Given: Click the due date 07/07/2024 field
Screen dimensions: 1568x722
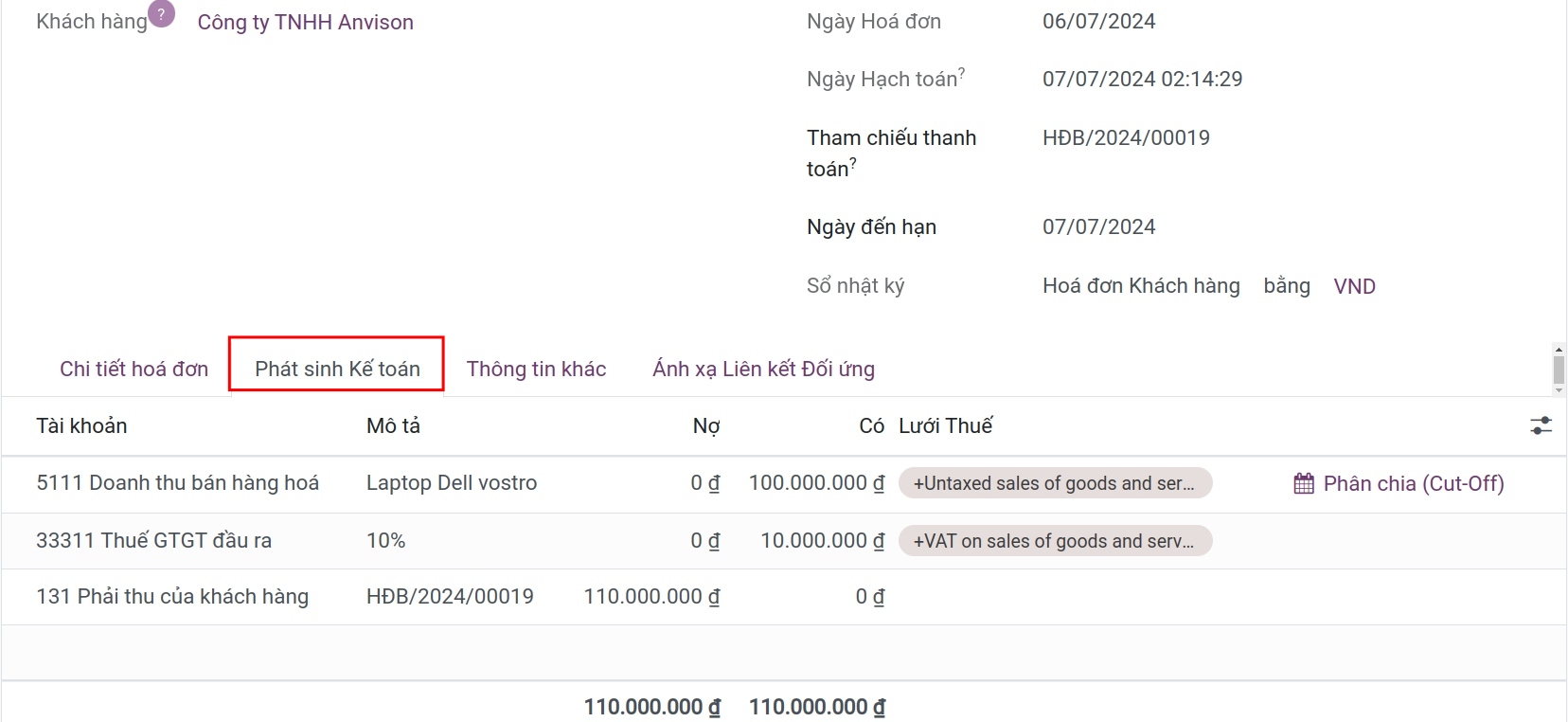Looking at the screenshot, I should point(1098,227).
